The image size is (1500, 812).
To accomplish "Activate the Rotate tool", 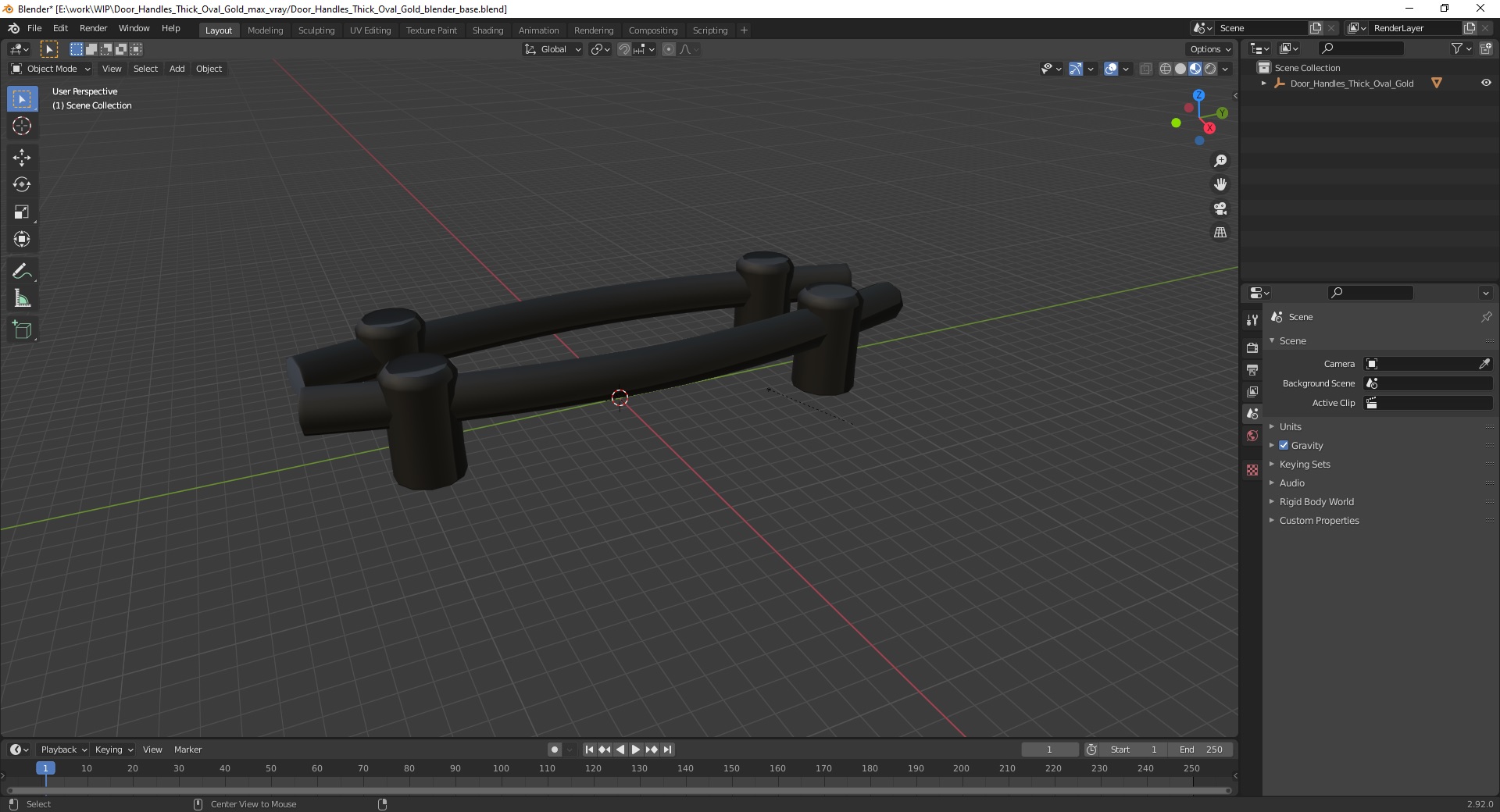I will 22,184.
